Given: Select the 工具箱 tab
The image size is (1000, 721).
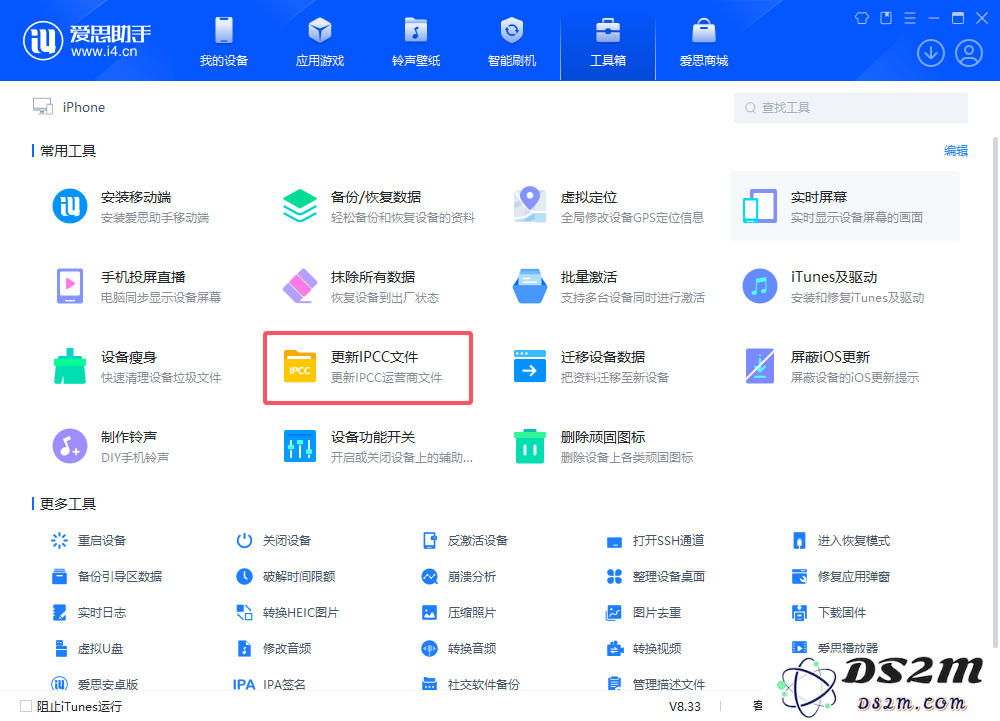Looking at the screenshot, I should (x=608, y=42).
